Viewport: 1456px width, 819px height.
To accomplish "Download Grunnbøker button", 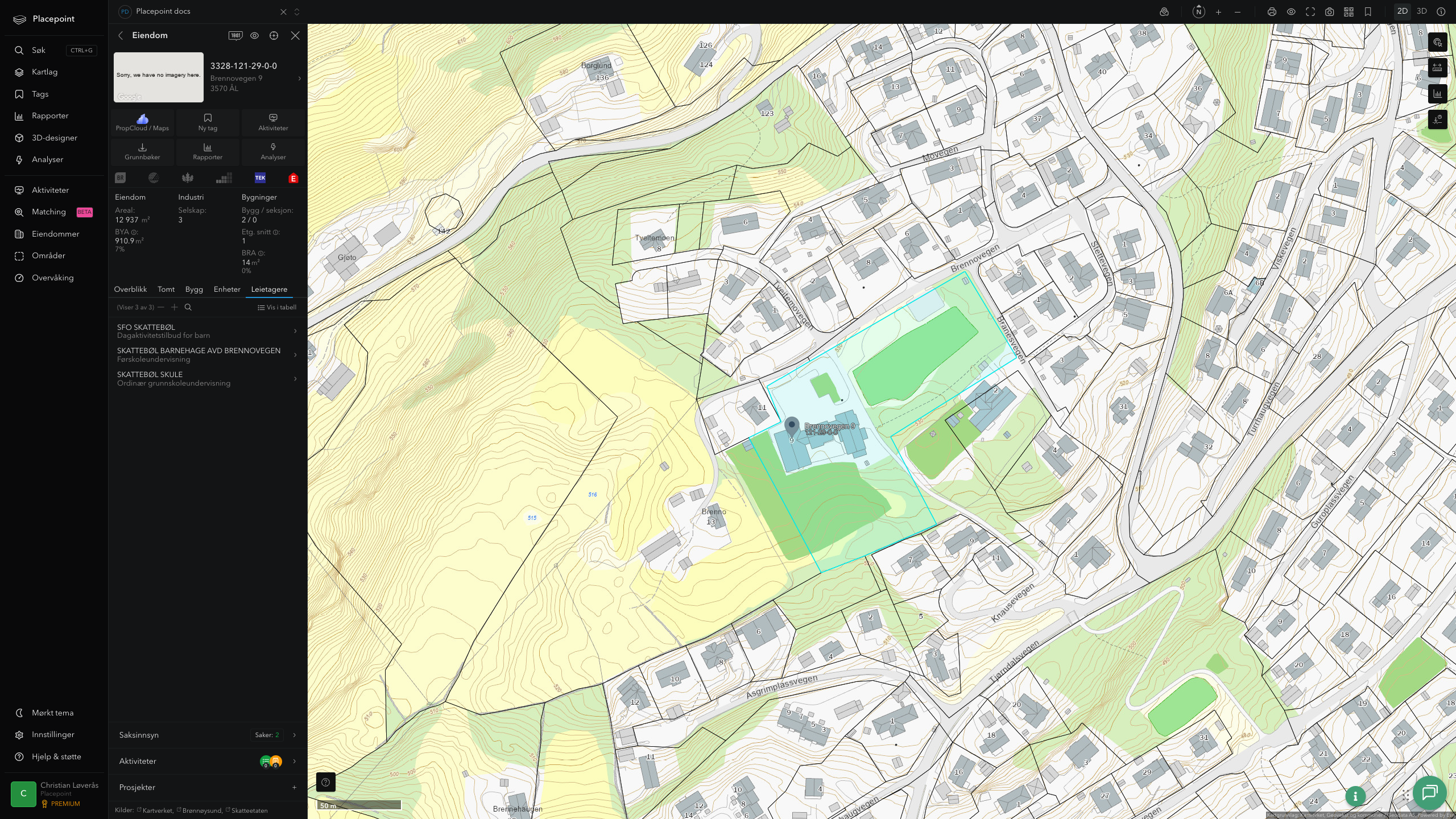I will [142, 151].
